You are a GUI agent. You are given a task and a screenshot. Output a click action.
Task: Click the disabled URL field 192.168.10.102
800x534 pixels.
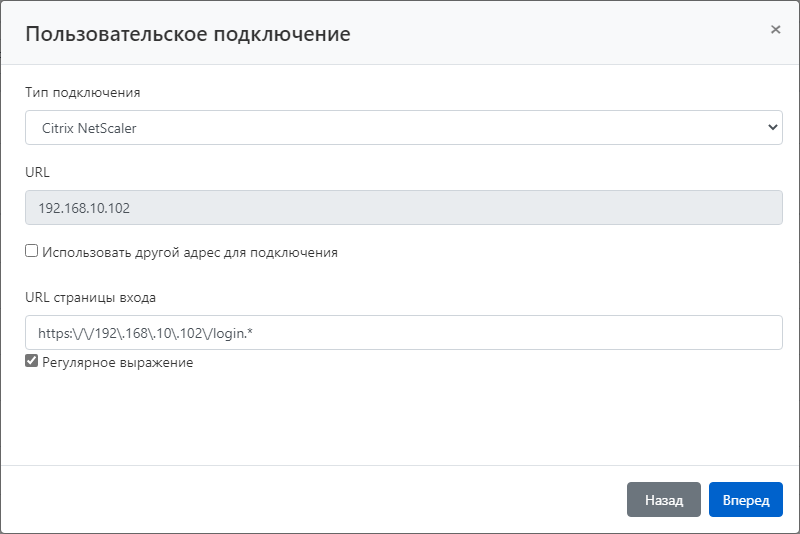[403, 208]
